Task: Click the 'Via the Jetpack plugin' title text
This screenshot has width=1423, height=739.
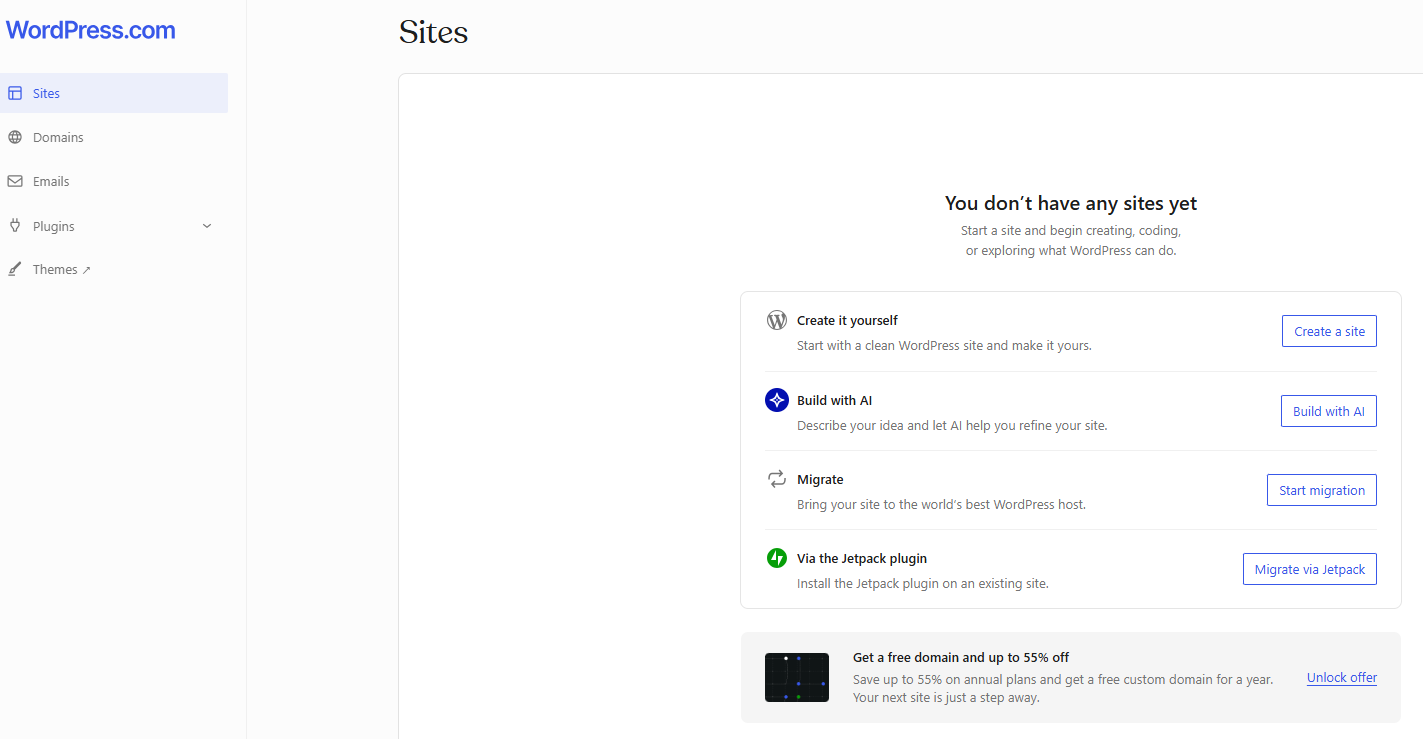Action: point(862,558)
